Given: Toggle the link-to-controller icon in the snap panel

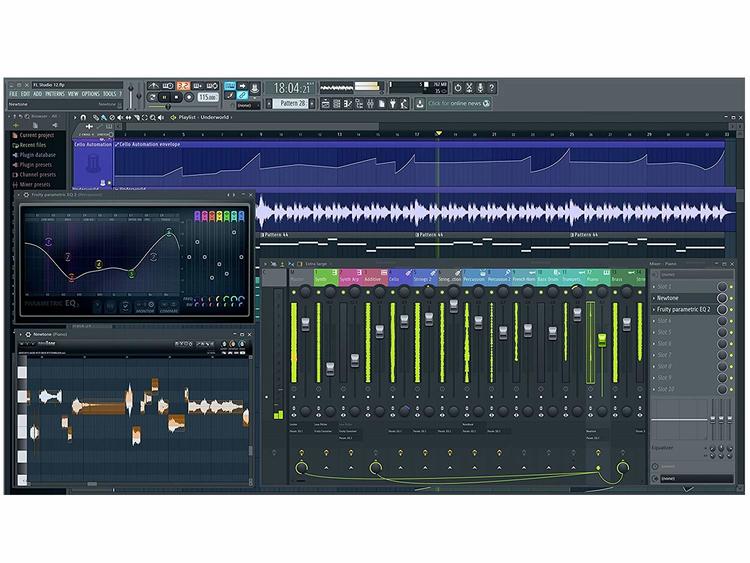Looking at the screenshot, I should [x=243, y=96].
